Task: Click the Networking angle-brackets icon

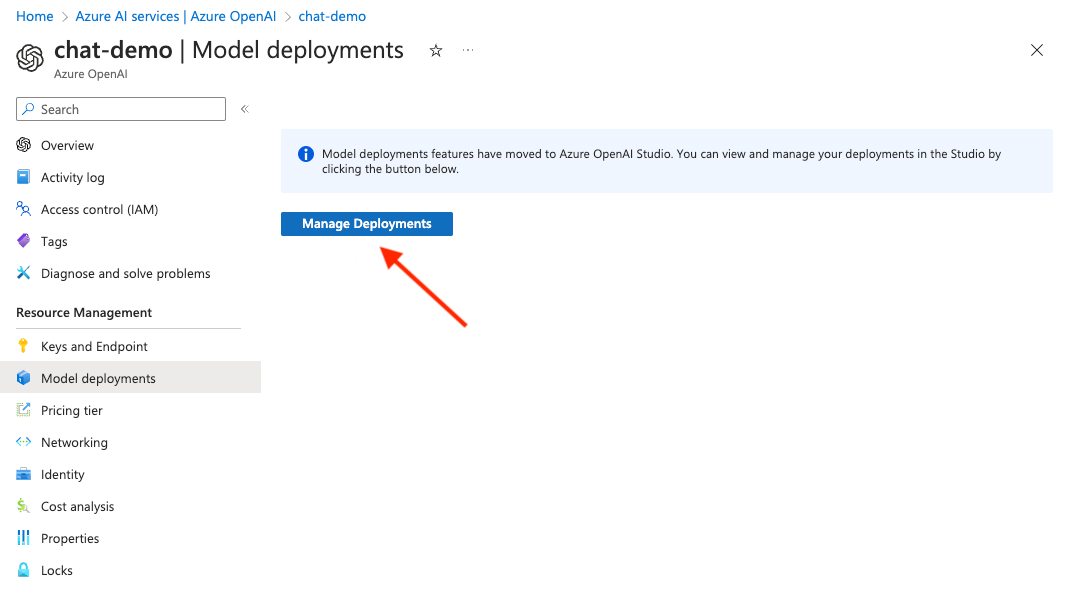Action: coord(25,442)
